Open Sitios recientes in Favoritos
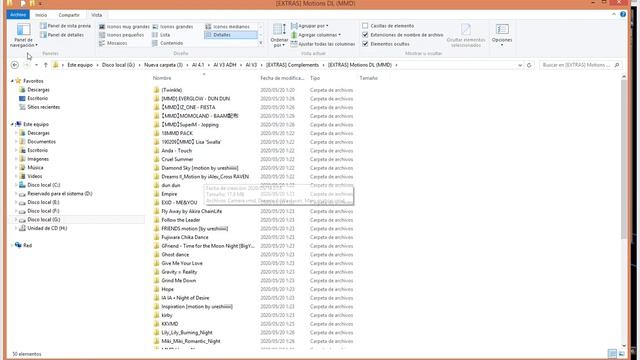The image size is (640, 360). 40,107
